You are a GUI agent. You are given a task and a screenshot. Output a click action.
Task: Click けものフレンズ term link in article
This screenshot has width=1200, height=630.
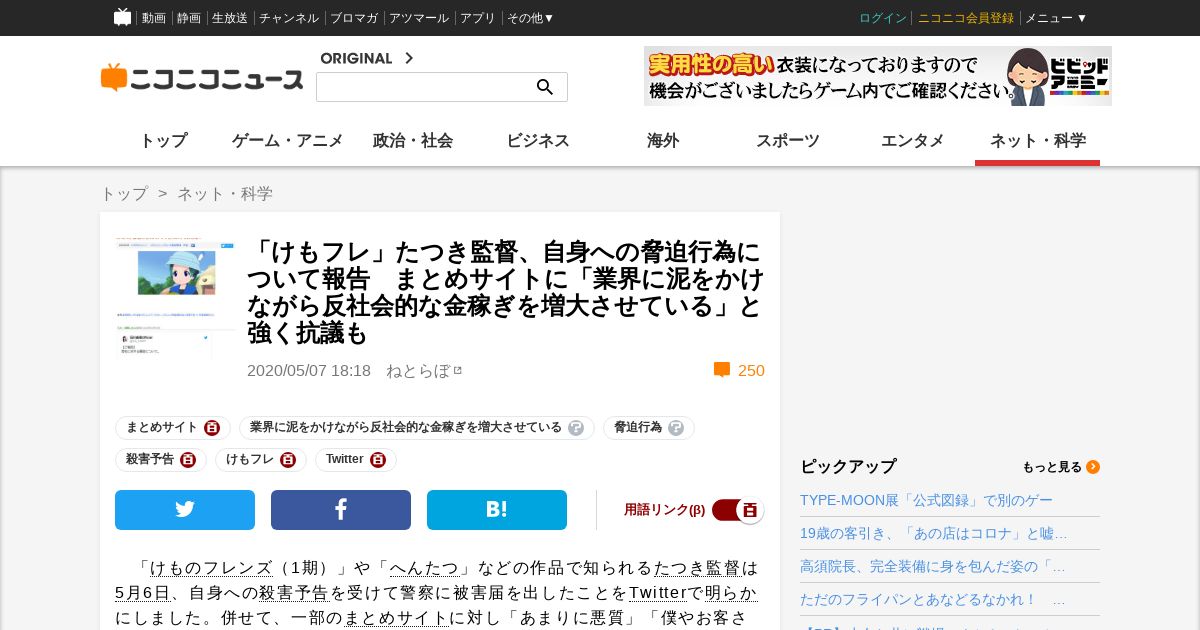pos(211,568)
